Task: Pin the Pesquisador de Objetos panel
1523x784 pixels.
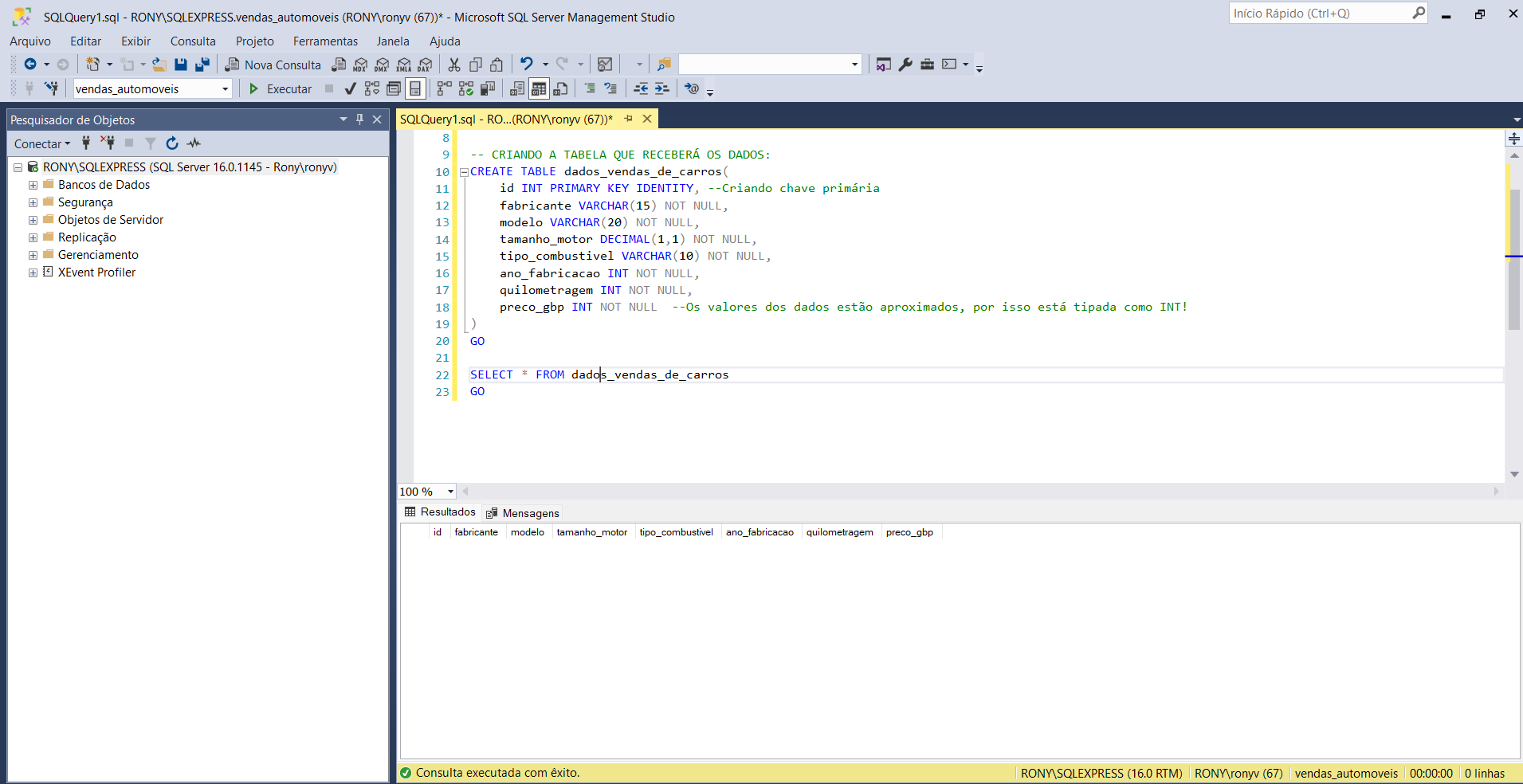Action: point(359,120)
